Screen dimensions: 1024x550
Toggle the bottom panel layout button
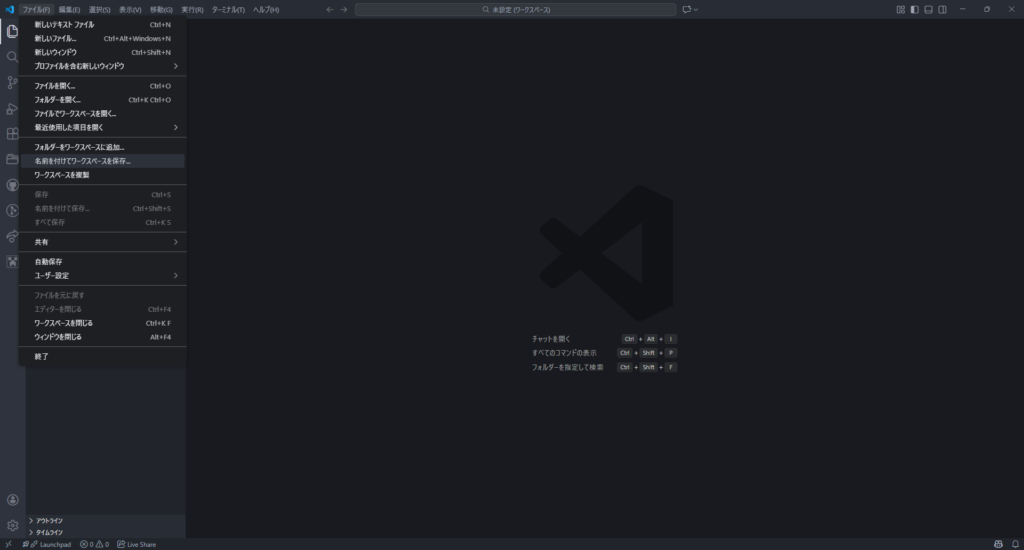[928, 9]
